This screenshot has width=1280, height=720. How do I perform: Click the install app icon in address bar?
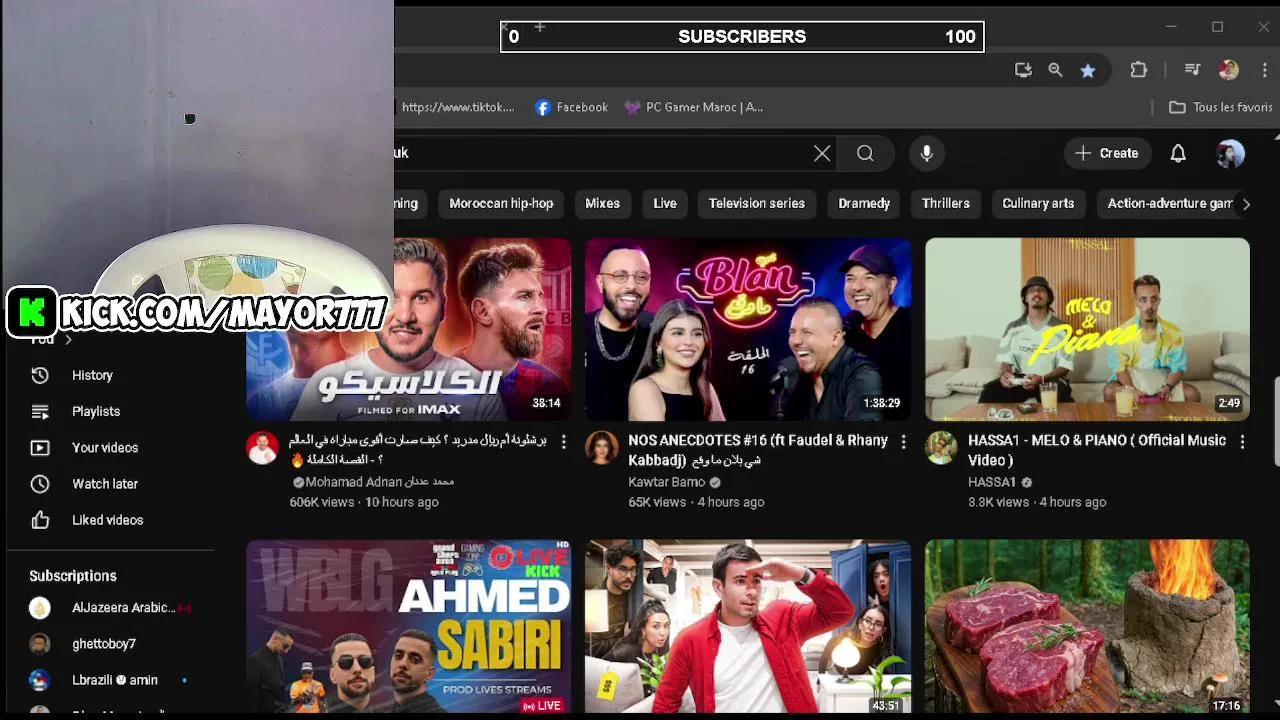1023,70
